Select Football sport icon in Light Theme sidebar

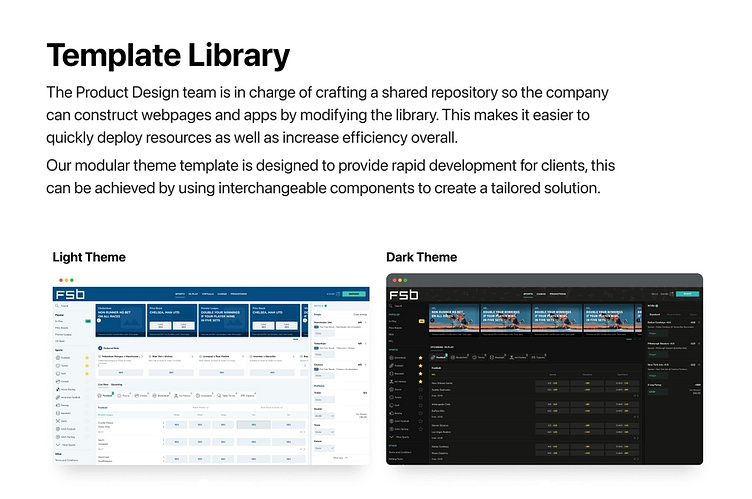[x=58, y=357]
